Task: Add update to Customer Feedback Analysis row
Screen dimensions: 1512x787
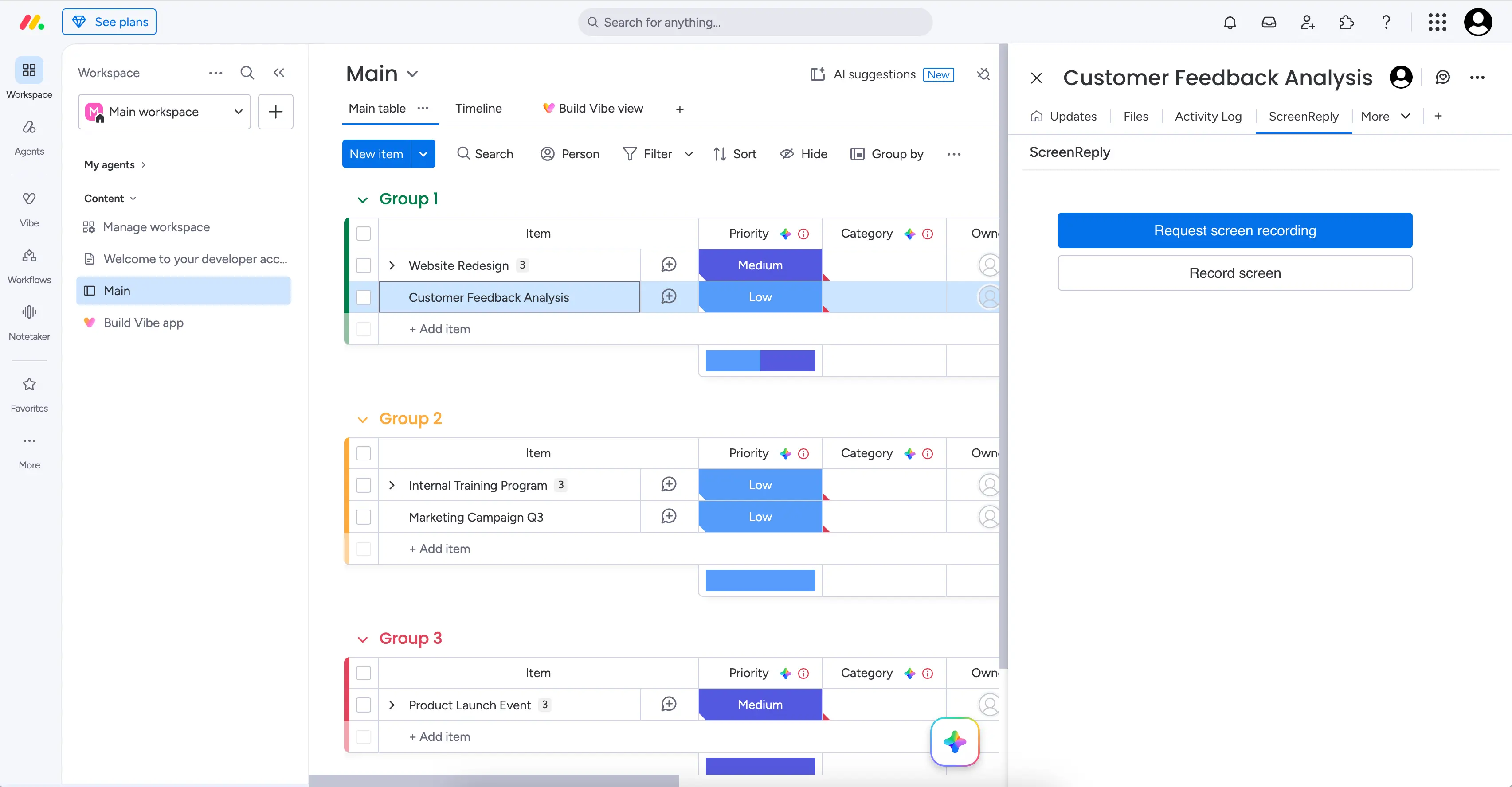Action: pos(669,296)
